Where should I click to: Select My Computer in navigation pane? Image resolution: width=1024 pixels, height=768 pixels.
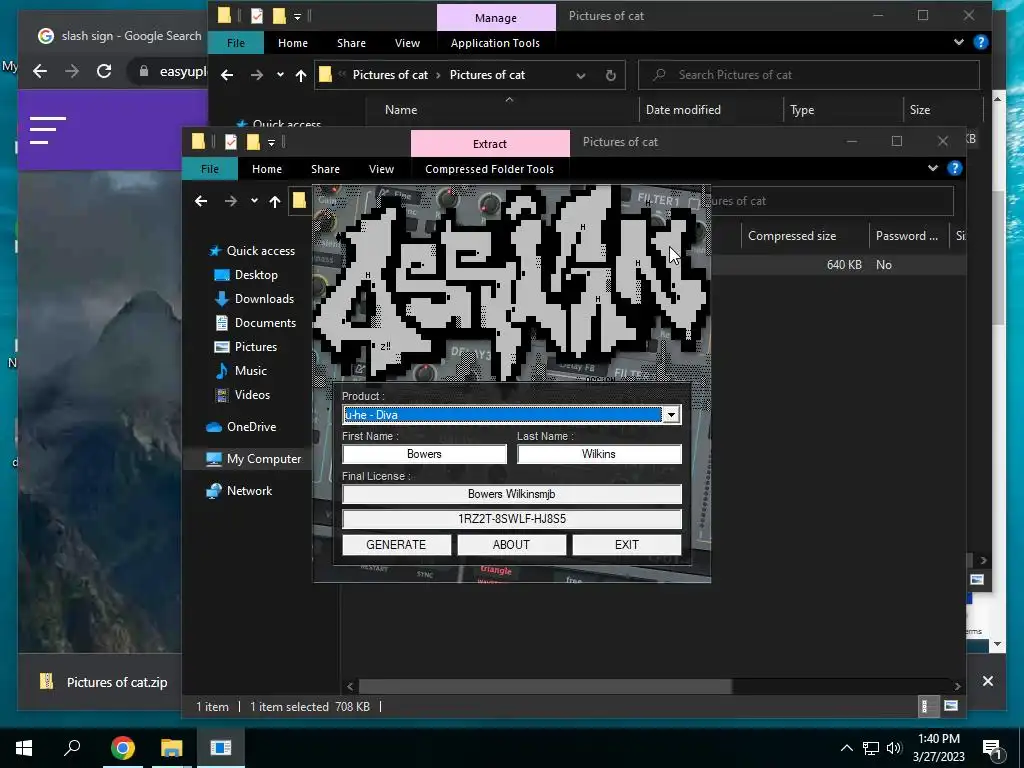(254, 459)
